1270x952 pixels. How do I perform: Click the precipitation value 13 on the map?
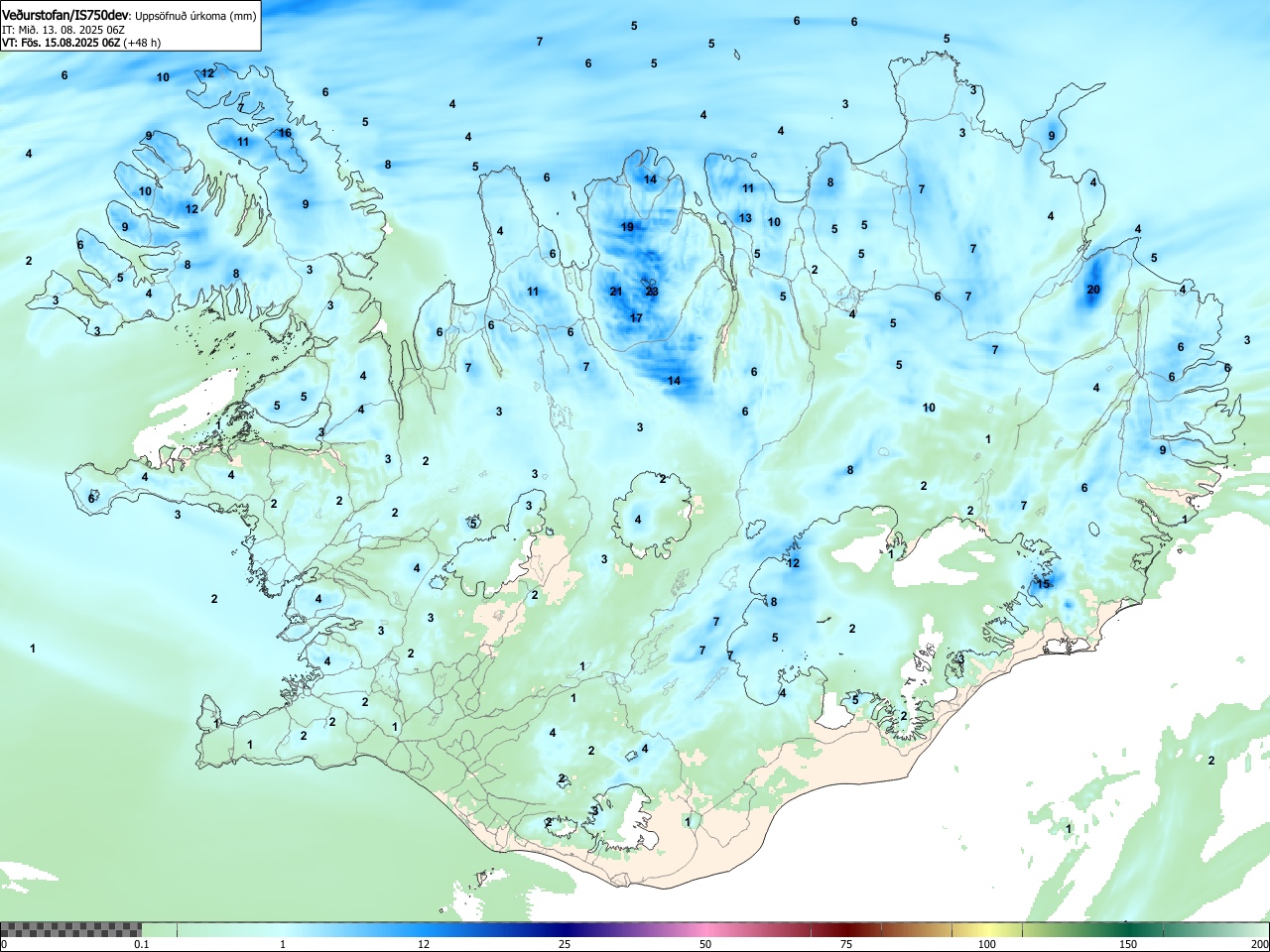pos(745,218)
